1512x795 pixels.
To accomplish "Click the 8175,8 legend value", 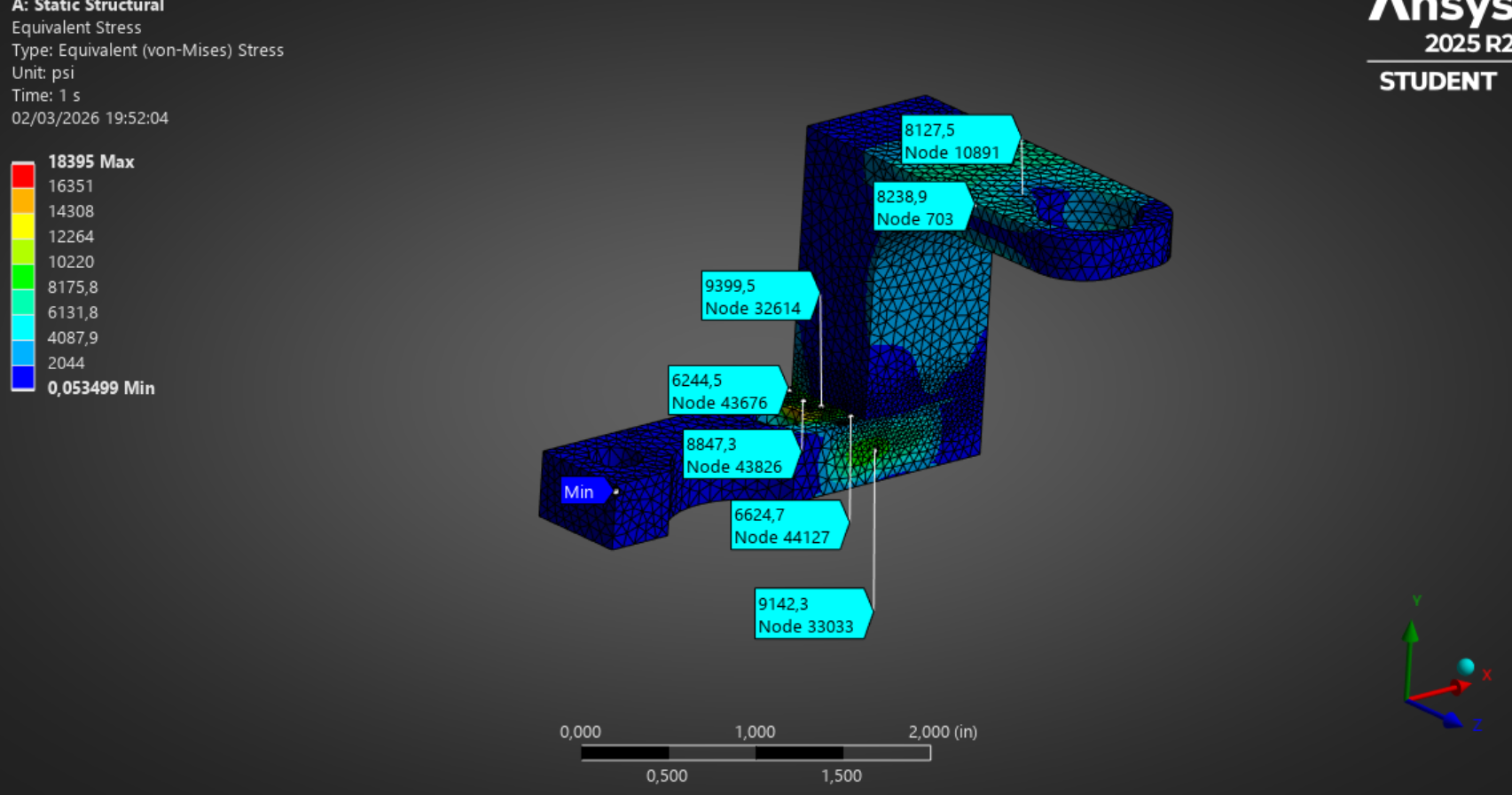I will 73,287.
